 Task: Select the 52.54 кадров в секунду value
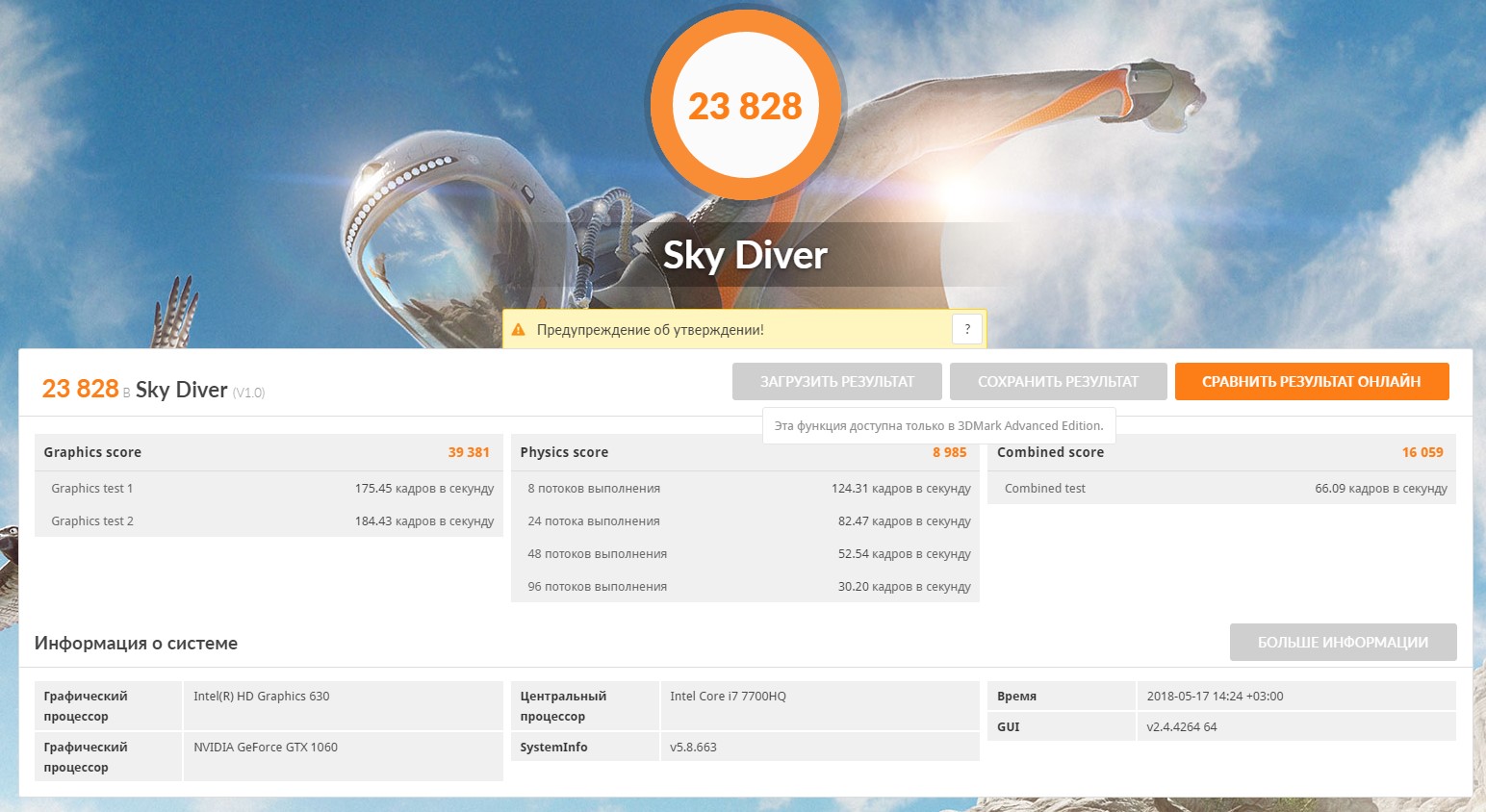coord(905,554)
